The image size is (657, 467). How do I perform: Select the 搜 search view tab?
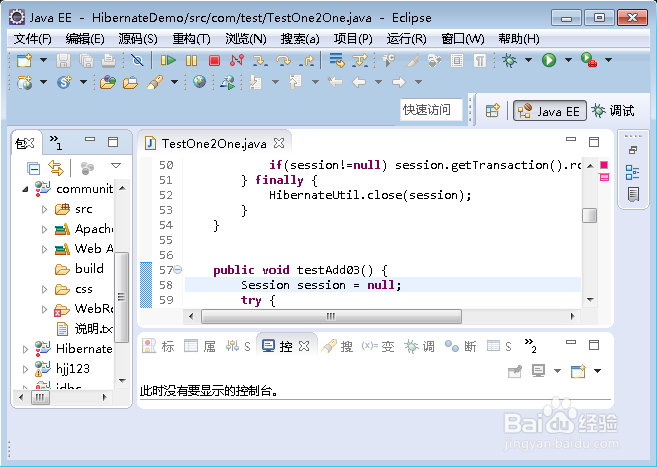(338, 346)
